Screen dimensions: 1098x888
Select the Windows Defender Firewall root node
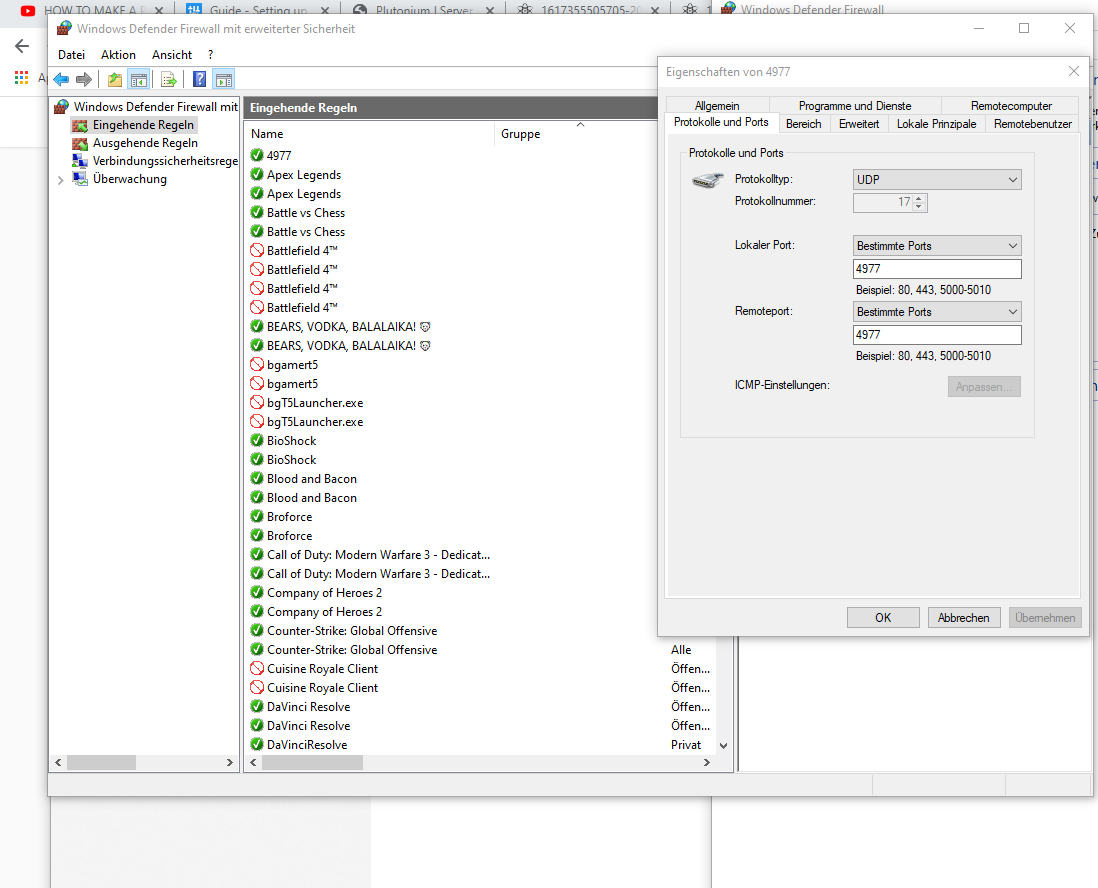155,106
